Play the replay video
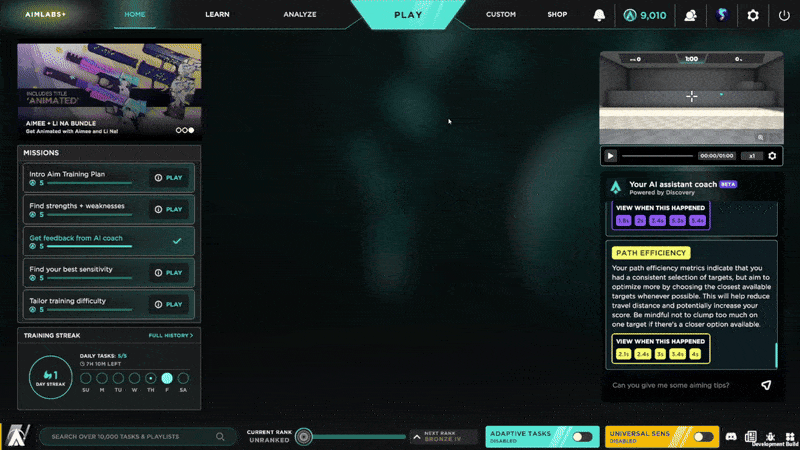 [x=610, y=156]
